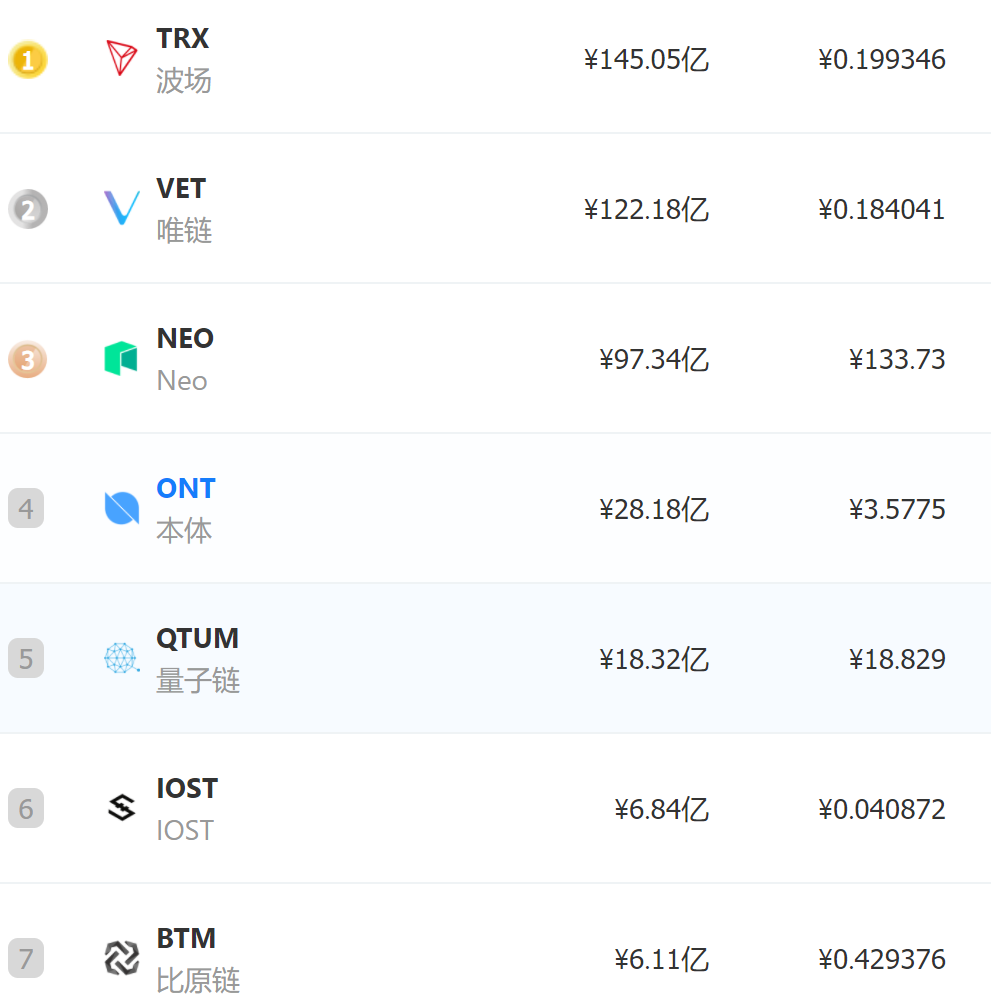Click the gray rank 7 badge
Screen dimensions: 991x1001
point(26,958)
